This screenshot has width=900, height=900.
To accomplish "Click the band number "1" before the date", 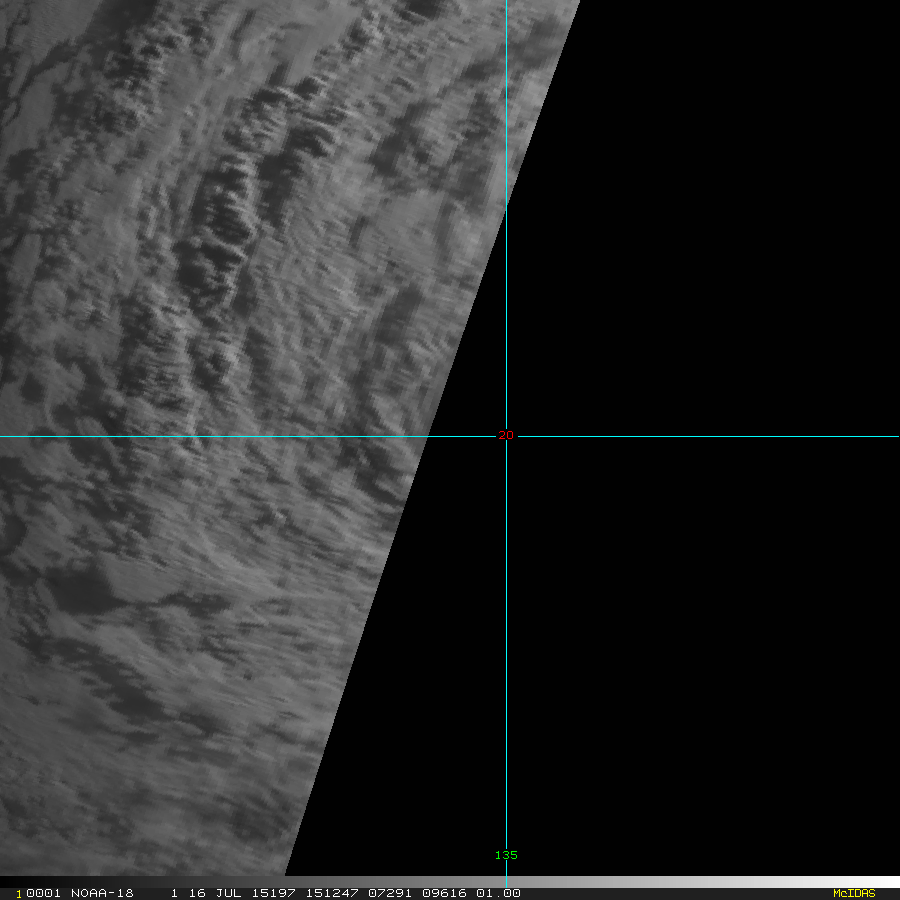I will [x=174, y=893].
